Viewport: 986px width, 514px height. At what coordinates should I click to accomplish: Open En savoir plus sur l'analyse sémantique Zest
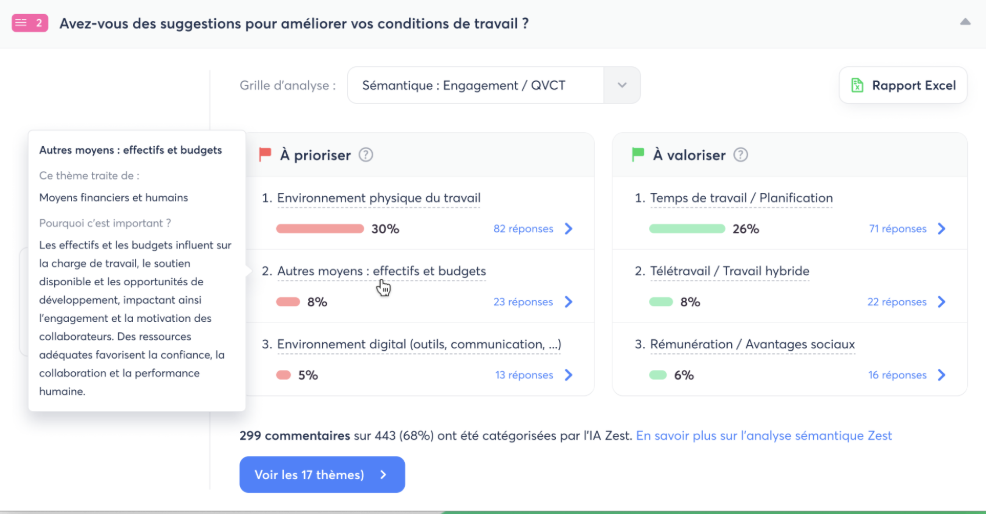pyautogui.click(x=763, y=436)
